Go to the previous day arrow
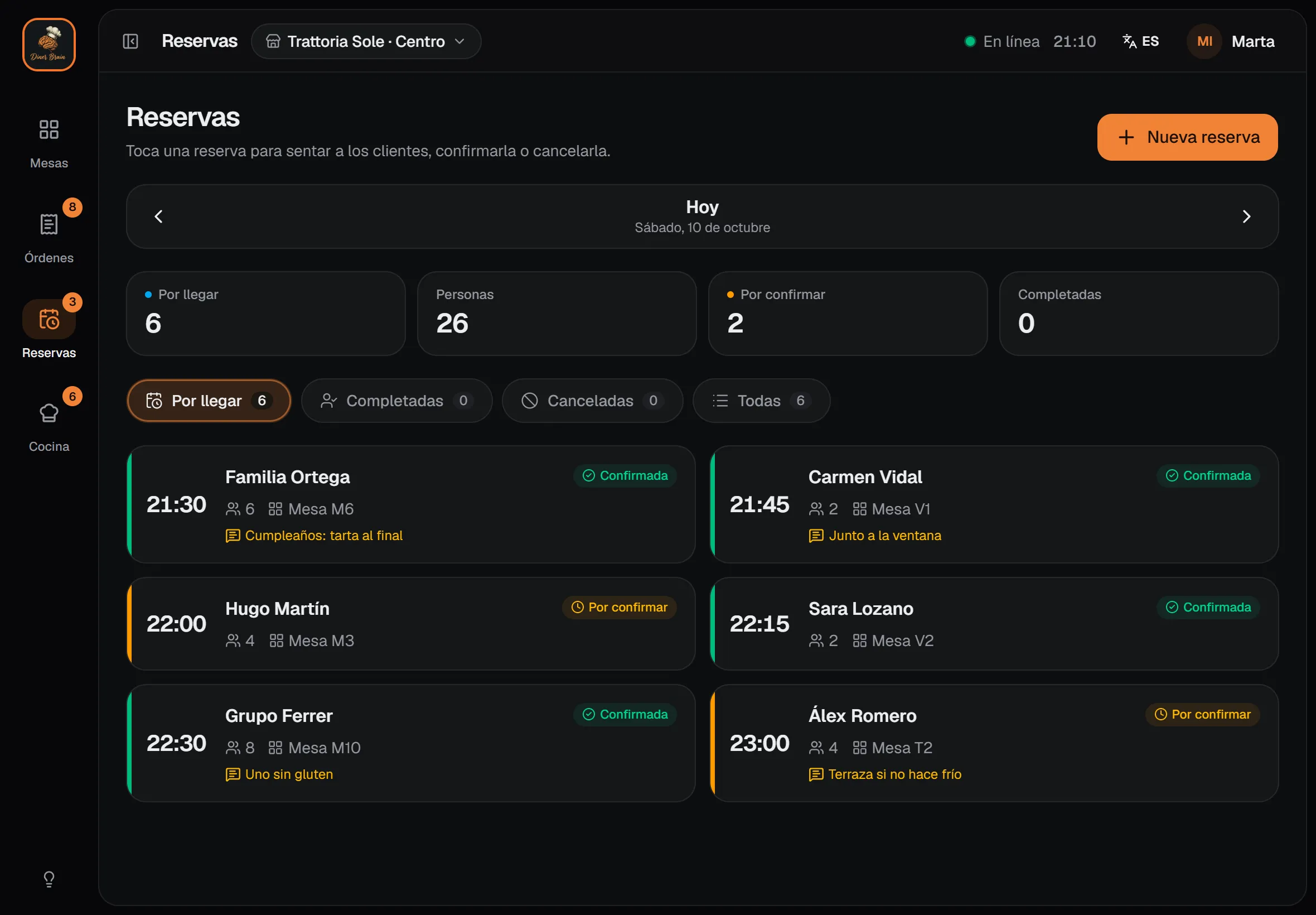 (x=159, y=216)
